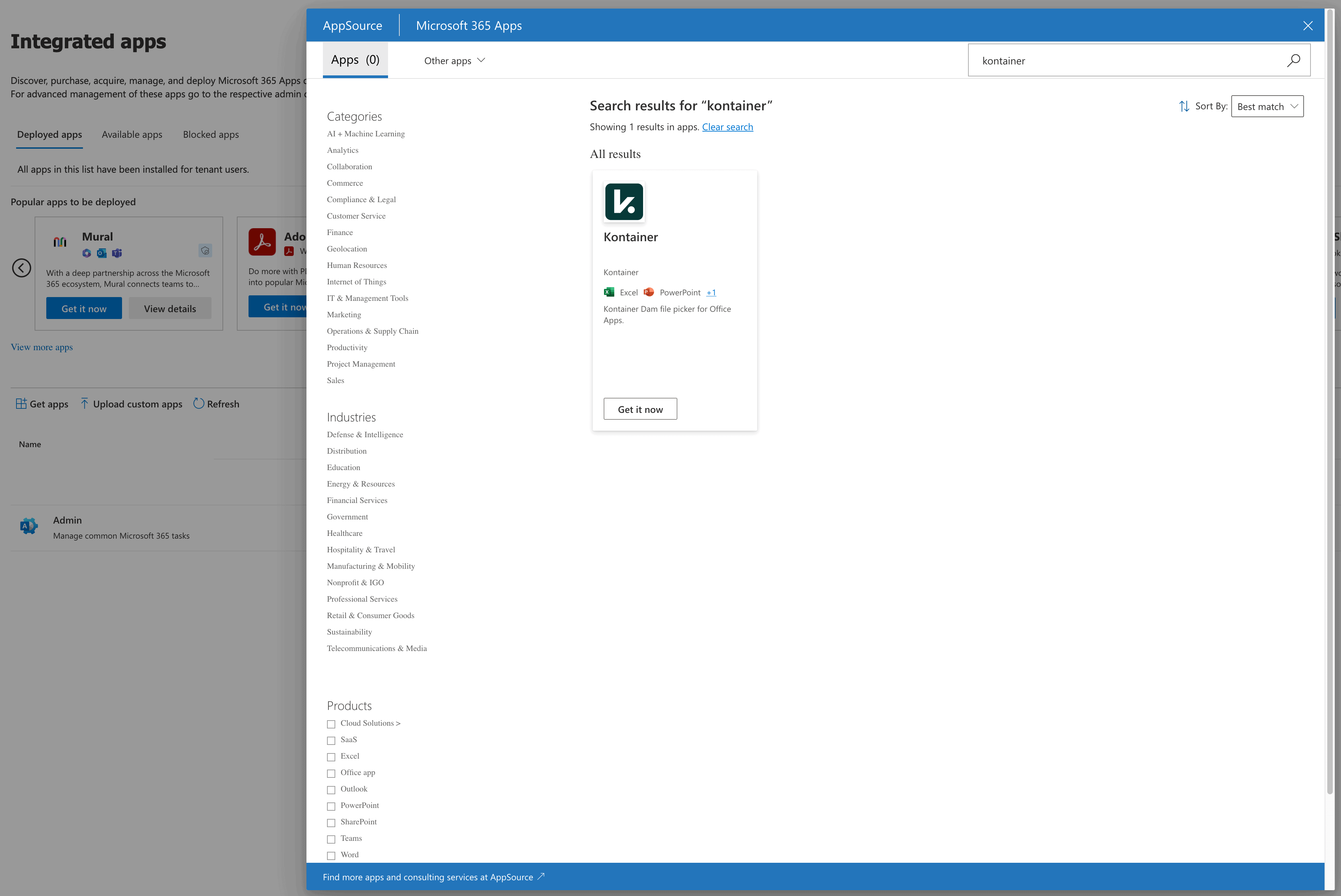Click the search magnifier icon
Viewport: 1341px width, 896px height.
coord(1294,60)
